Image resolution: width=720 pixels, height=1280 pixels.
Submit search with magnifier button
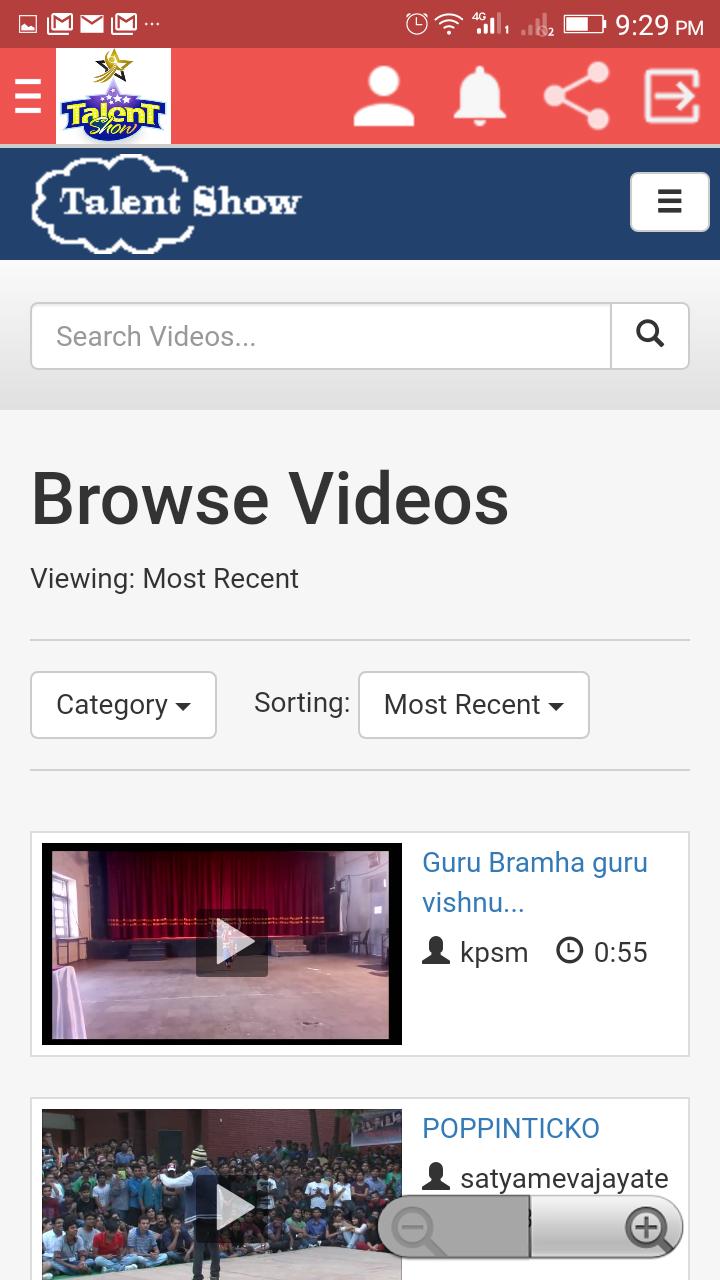pyautogui.click(x=650, y=336)
